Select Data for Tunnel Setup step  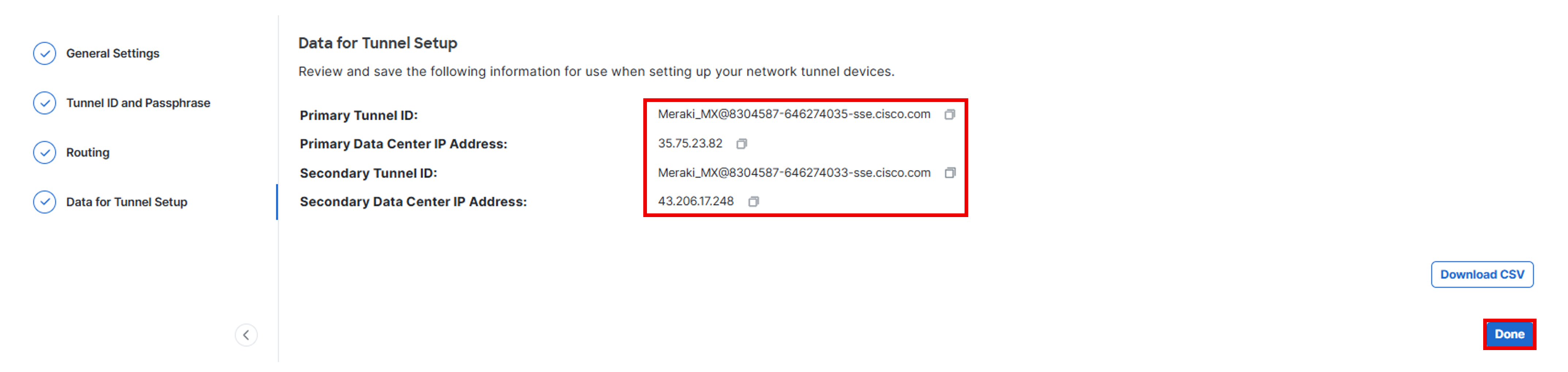(126, 202)
